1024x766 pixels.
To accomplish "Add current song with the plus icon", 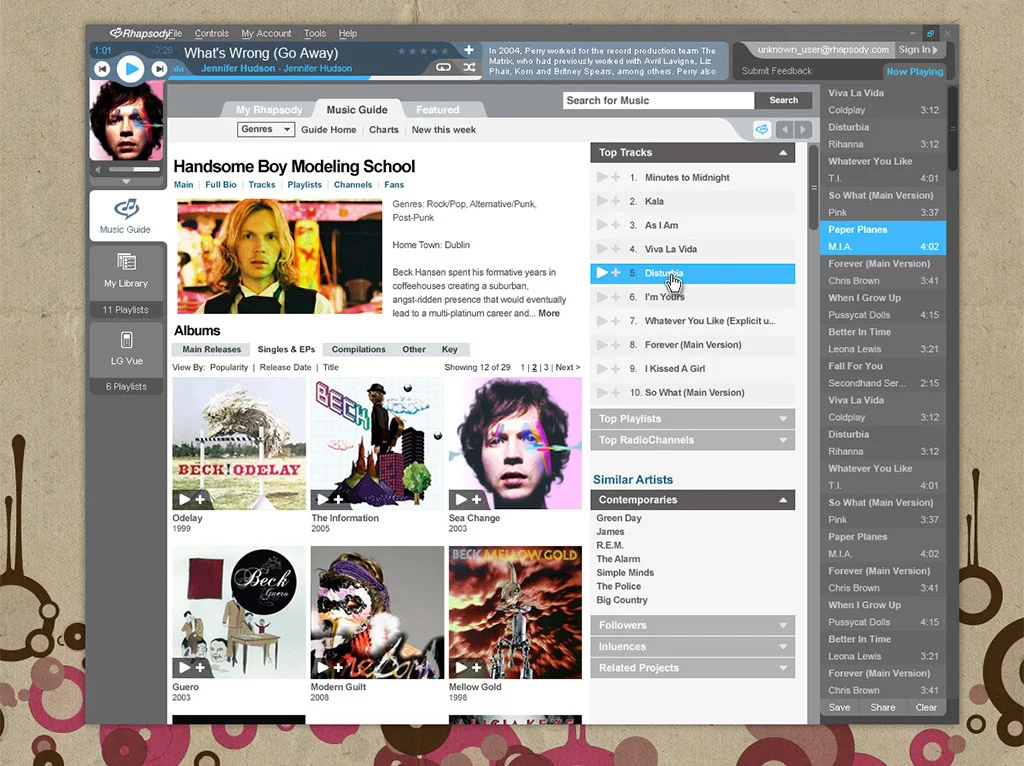I will pyautogui.click(x=468, y=50).
